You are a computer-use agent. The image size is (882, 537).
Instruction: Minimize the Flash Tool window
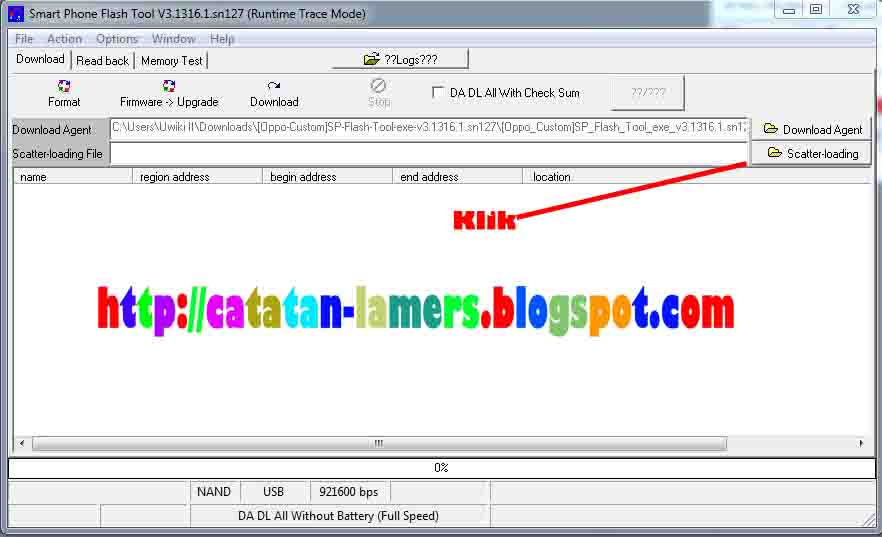789,10
